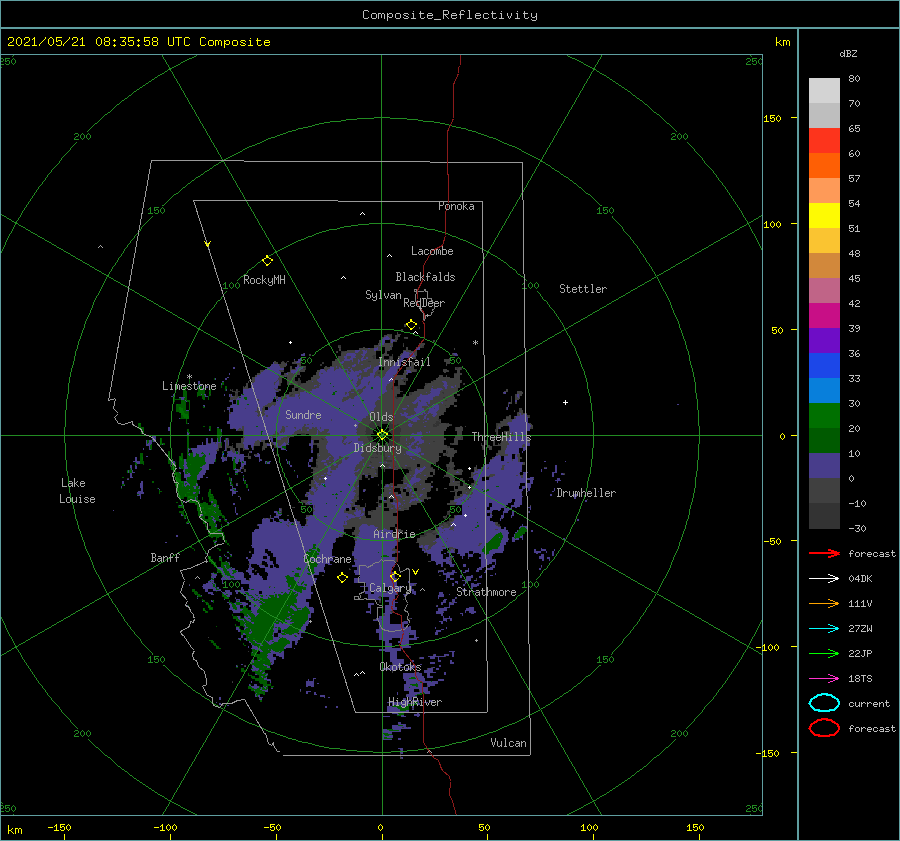
Task: Click the dBZ legend heading
Action: pyautogui.click(x=848, y=53)
